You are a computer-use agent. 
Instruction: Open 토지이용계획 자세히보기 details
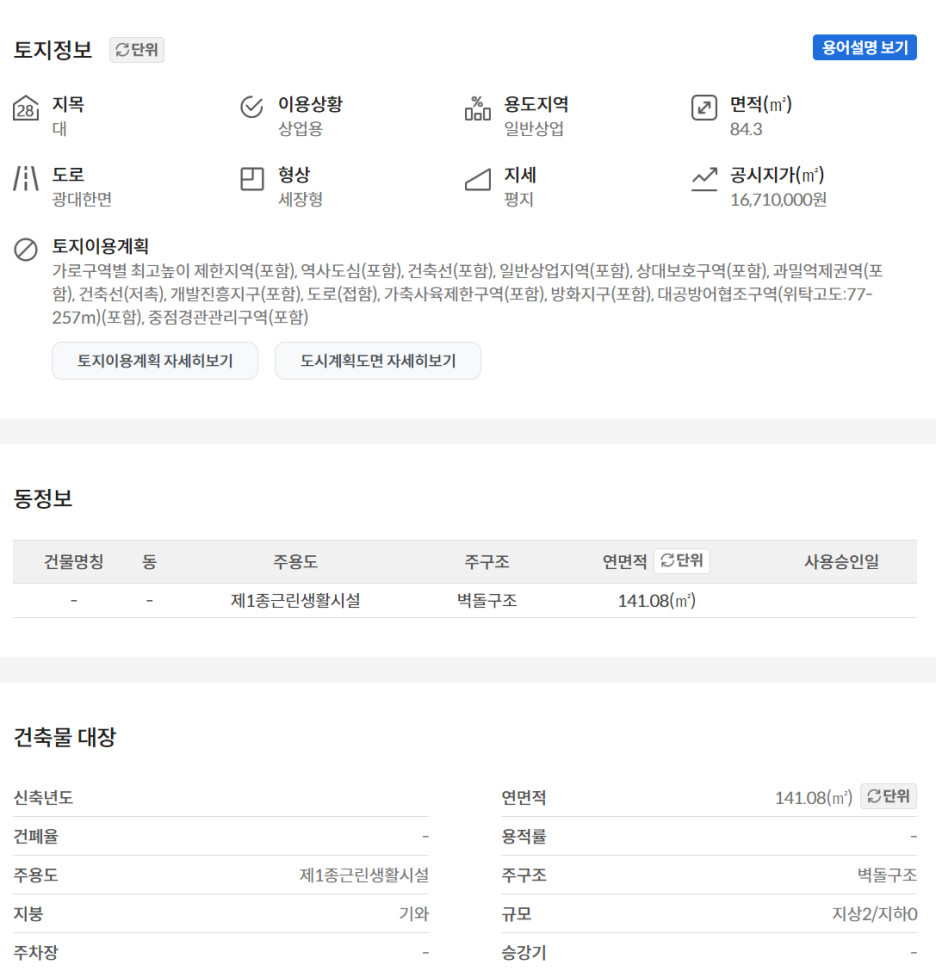click(x=155, y=360)
